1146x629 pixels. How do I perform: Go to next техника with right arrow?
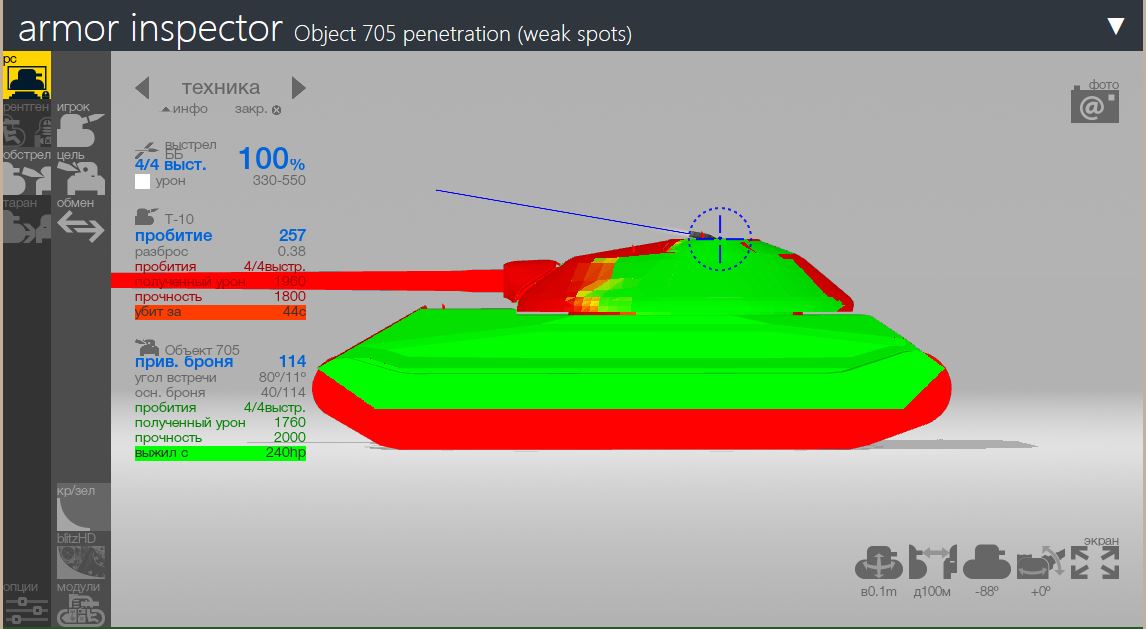coord(298,88)
